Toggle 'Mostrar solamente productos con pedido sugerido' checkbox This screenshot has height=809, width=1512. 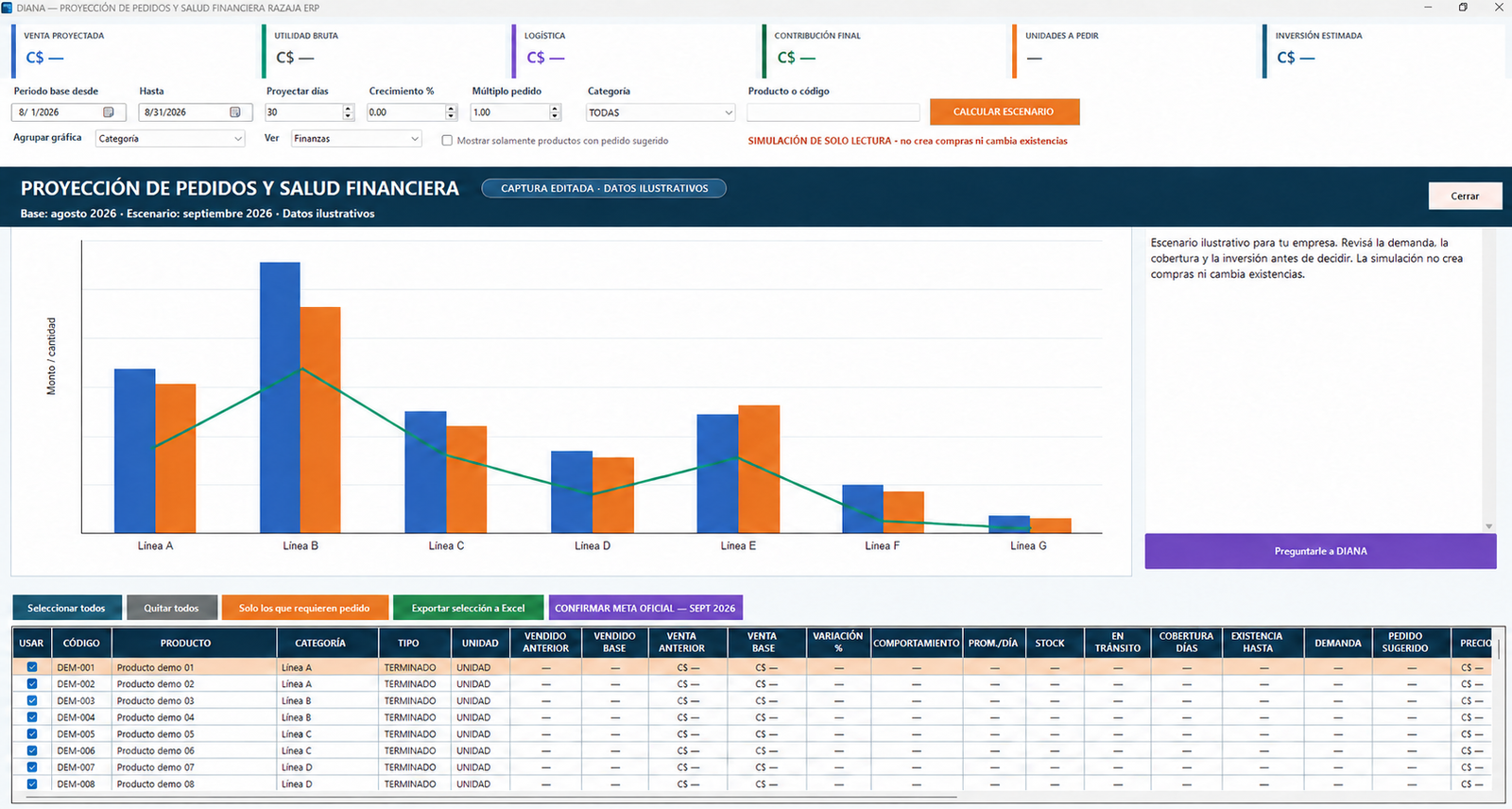tap(447, 141)
